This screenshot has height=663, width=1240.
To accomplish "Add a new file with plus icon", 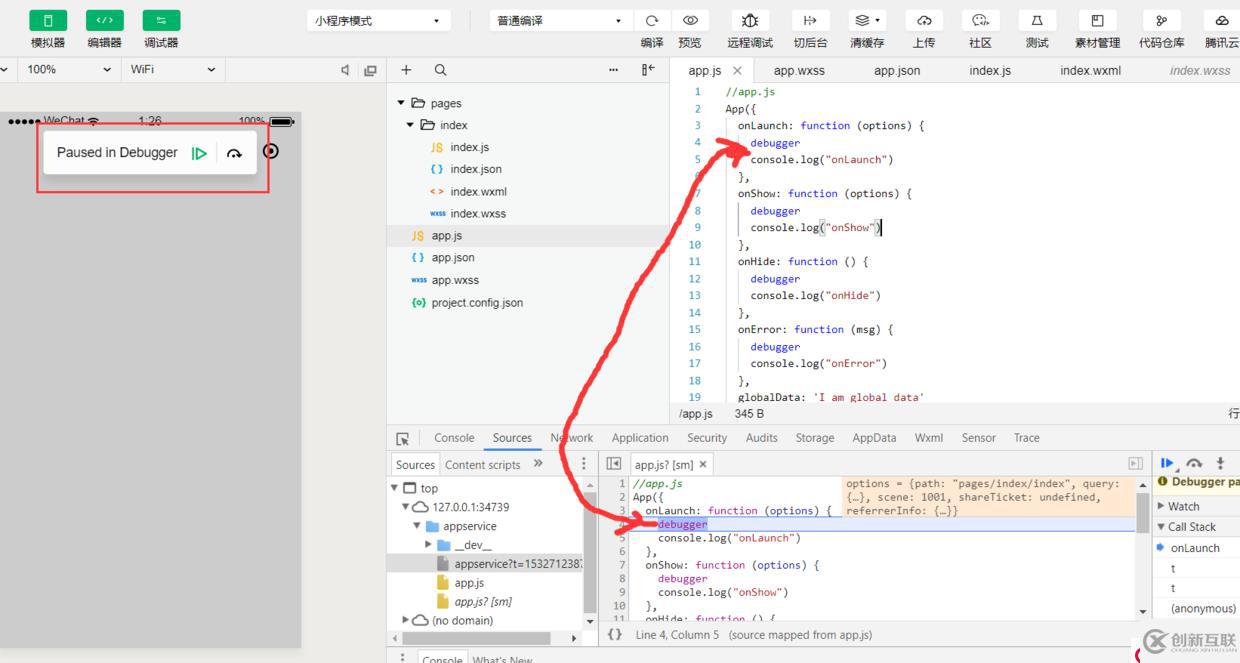I will (406, 70).
